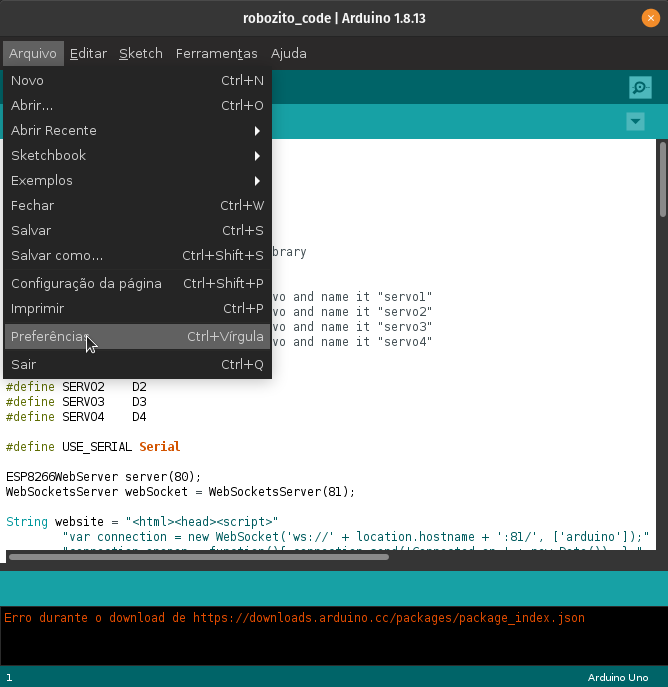Expand the Abrir Recente submenu
Image resolution: width=668 pixels, height=687 pixels.
137,131
